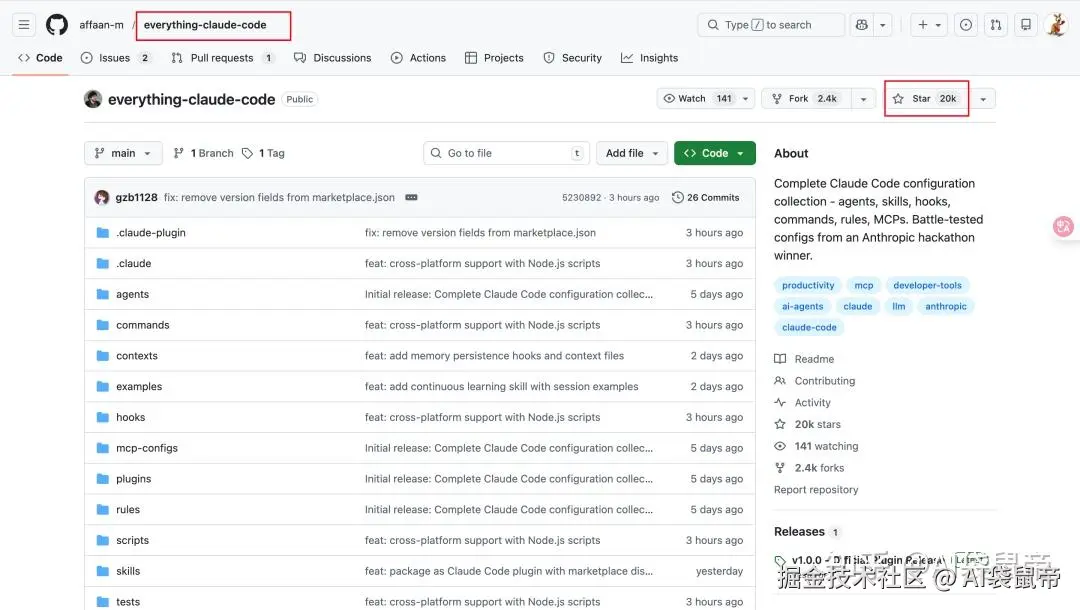Viewport: 1080px width, 610px height.
Task: Open the pull requests icon in the header
Action: [x=995, y=25]
